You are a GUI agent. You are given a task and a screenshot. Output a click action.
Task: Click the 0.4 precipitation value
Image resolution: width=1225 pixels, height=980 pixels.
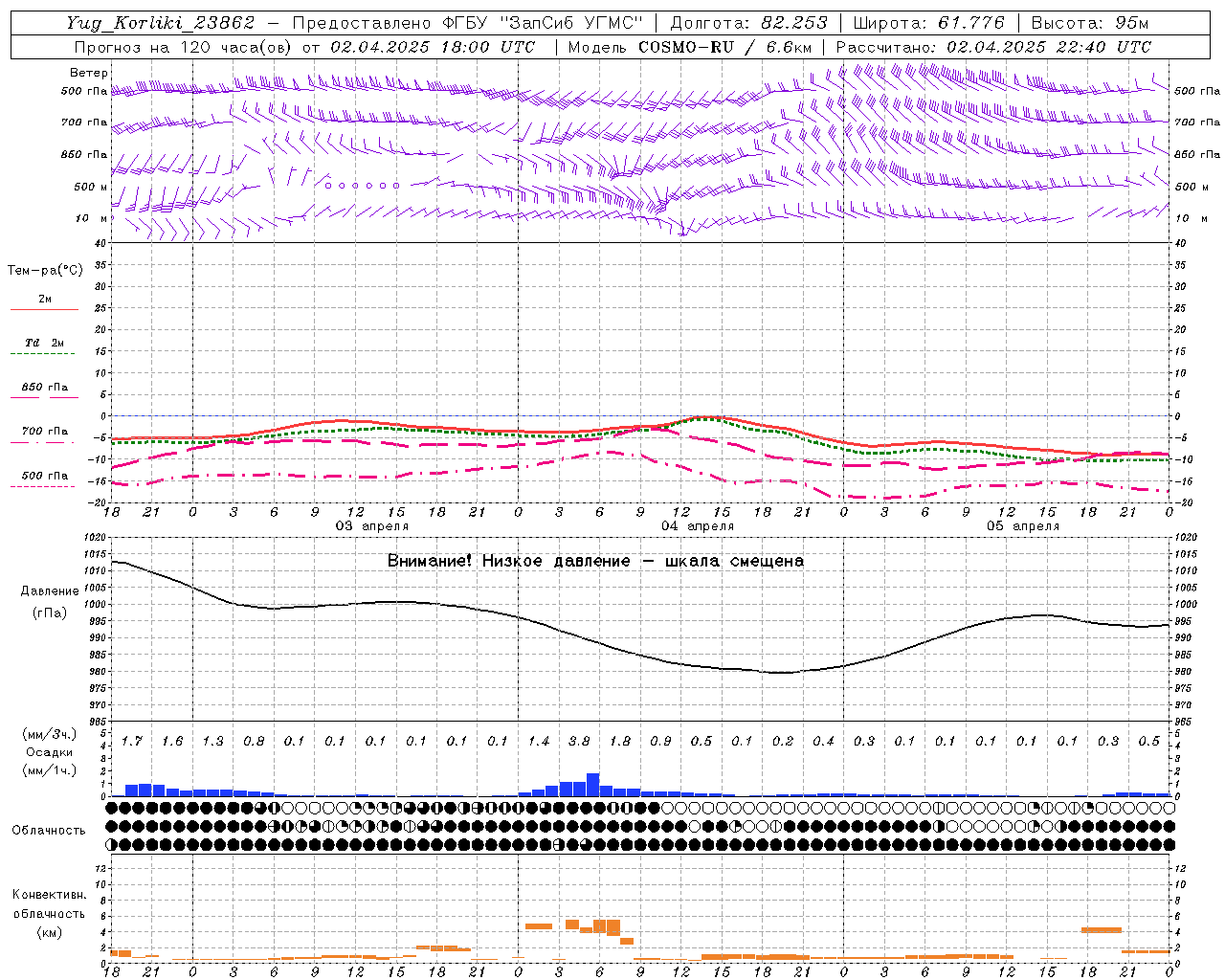pos(823,741)
